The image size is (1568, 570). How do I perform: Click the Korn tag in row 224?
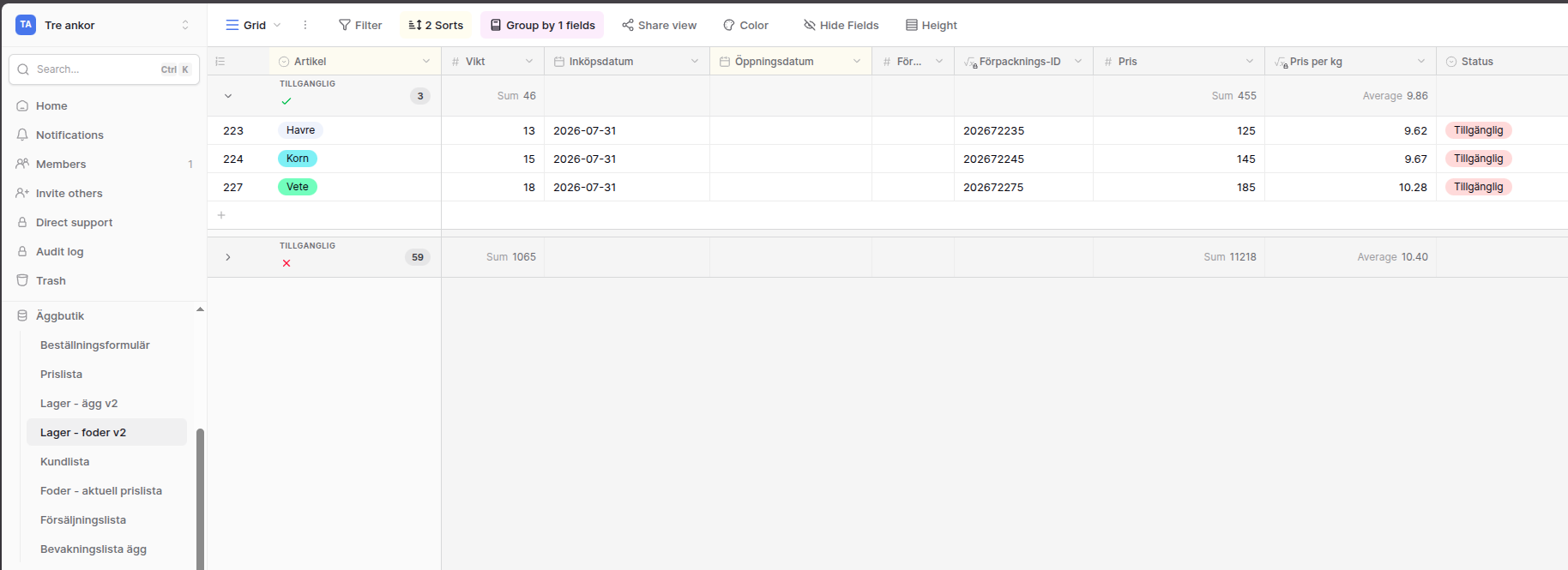(298, 159)
